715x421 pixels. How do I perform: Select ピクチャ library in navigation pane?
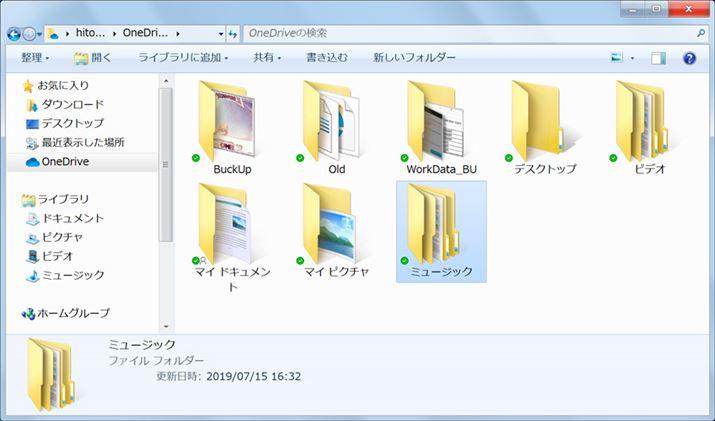click(x=55, y=237)
